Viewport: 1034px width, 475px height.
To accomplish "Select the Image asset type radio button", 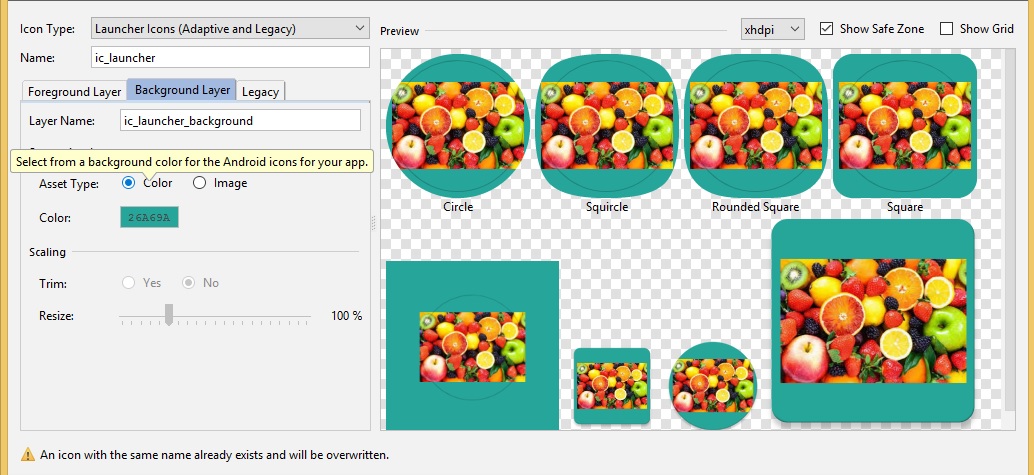I will [200, 183].
